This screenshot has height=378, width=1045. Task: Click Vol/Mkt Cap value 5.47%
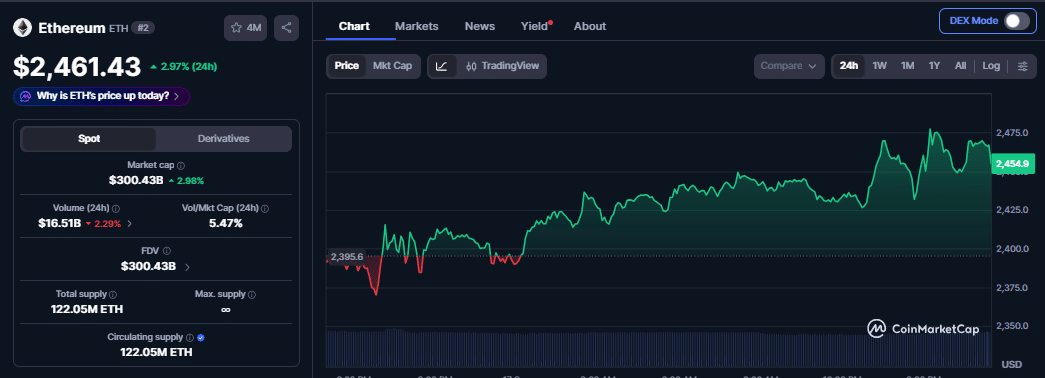pos(226,223)
